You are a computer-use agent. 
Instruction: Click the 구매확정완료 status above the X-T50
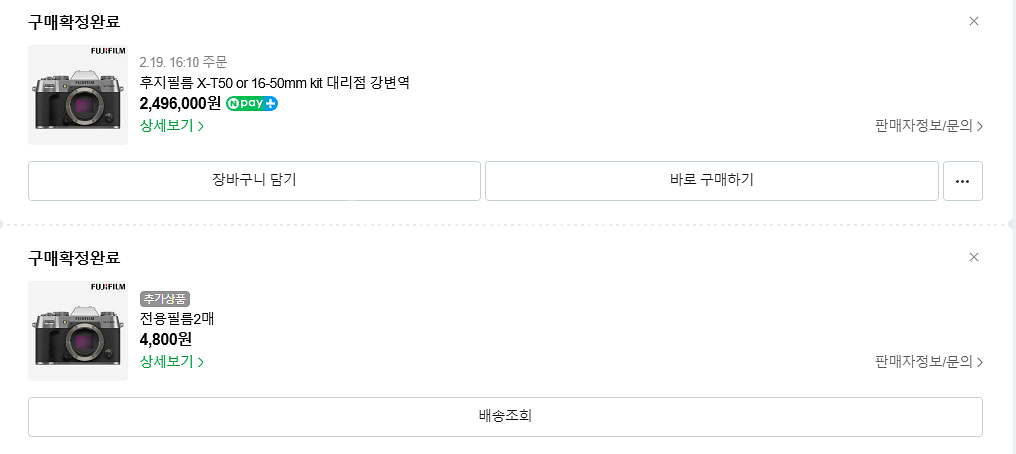click(74, 21)
